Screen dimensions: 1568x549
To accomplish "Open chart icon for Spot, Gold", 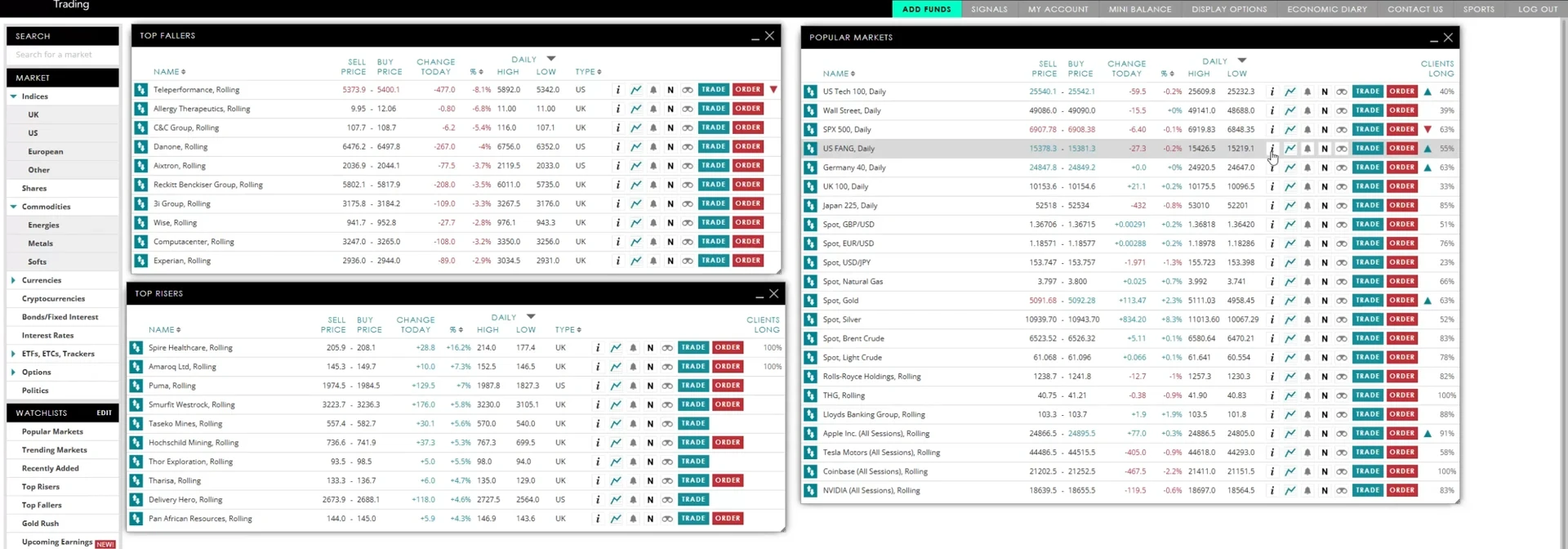I will pyautogui.click(x=1290, y=301).
